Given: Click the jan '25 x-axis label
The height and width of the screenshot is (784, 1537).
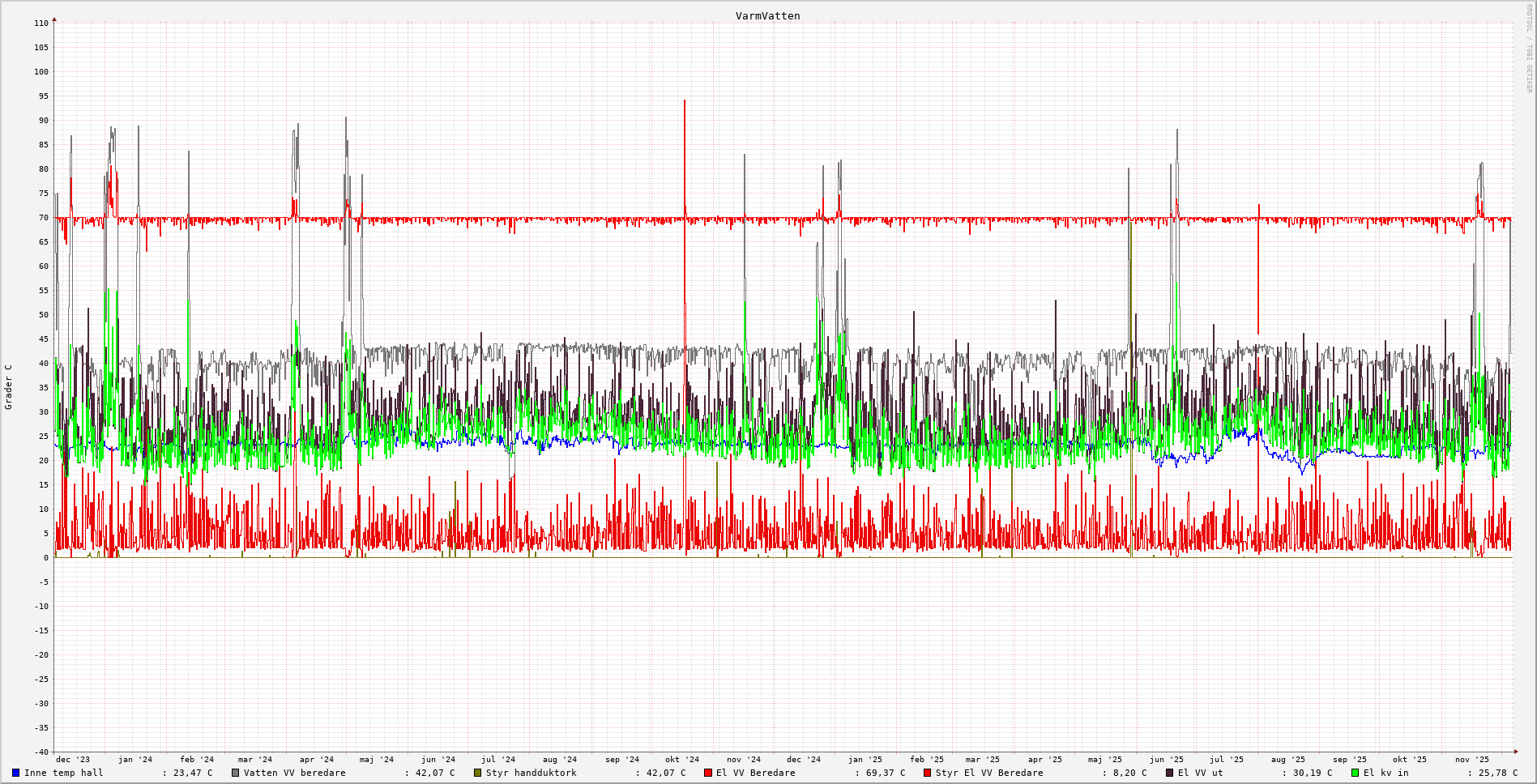Looking at the screenshot, I should (x=865, y=760).
